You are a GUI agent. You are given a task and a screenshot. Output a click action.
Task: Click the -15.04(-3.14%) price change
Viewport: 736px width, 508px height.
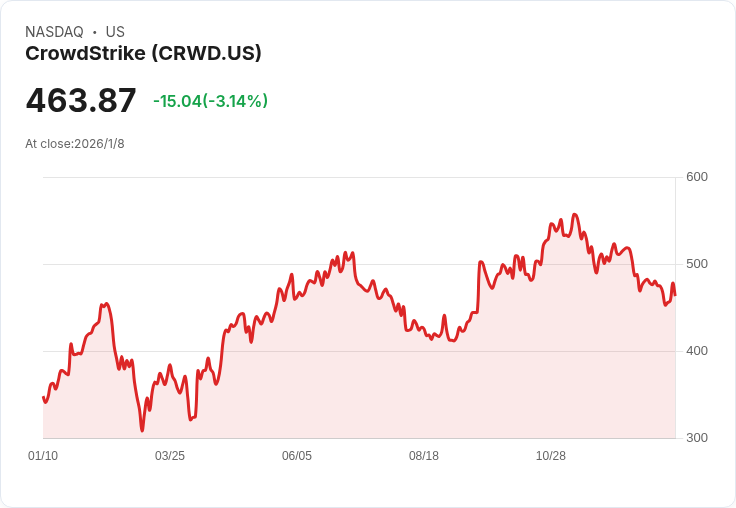pyautogui.click(x=210, y=101)
